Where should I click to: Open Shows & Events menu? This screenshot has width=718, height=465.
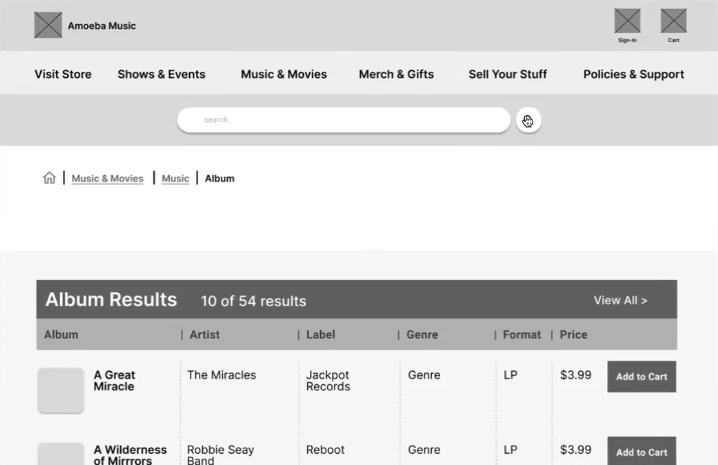[x=161, y=74]
